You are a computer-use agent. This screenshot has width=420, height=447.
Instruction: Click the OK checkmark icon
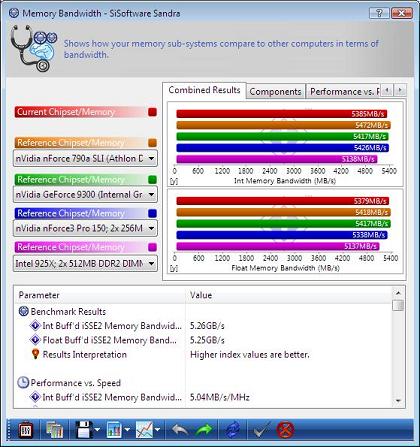tap(261, 430)
